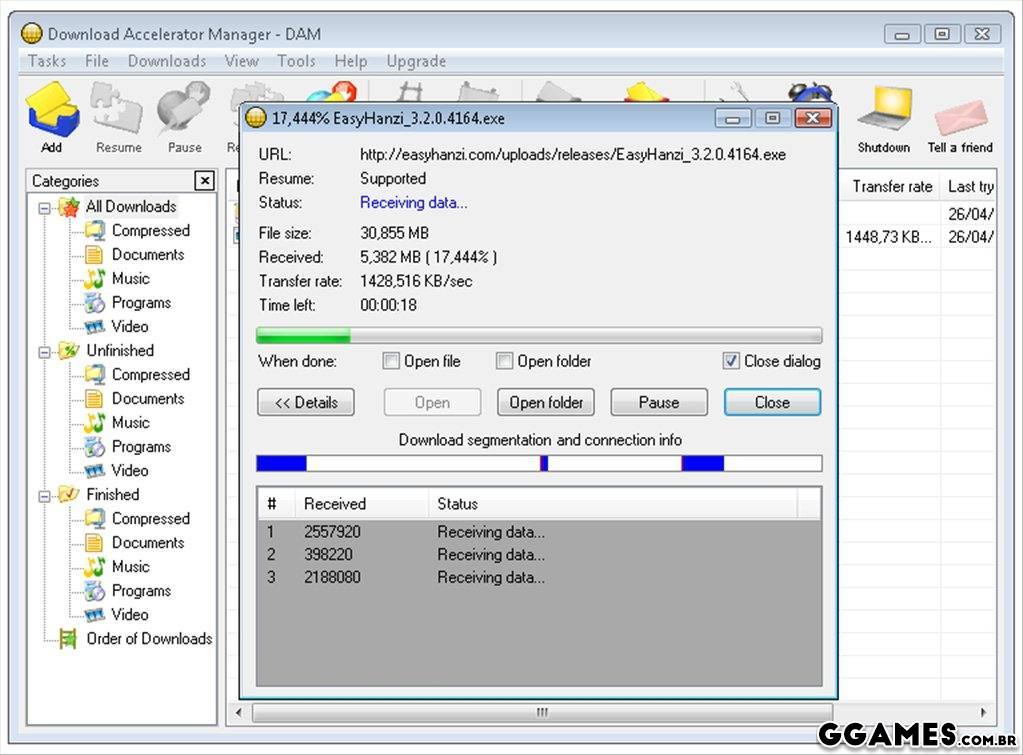1023x755 pixels.
Task: Open the Tools menu
Action: tap(296, 61)
